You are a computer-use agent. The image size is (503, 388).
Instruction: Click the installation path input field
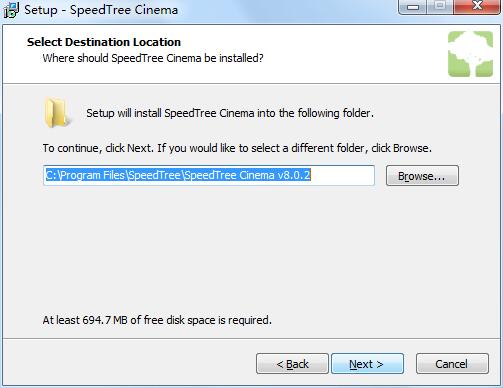(x=209, y=175)
